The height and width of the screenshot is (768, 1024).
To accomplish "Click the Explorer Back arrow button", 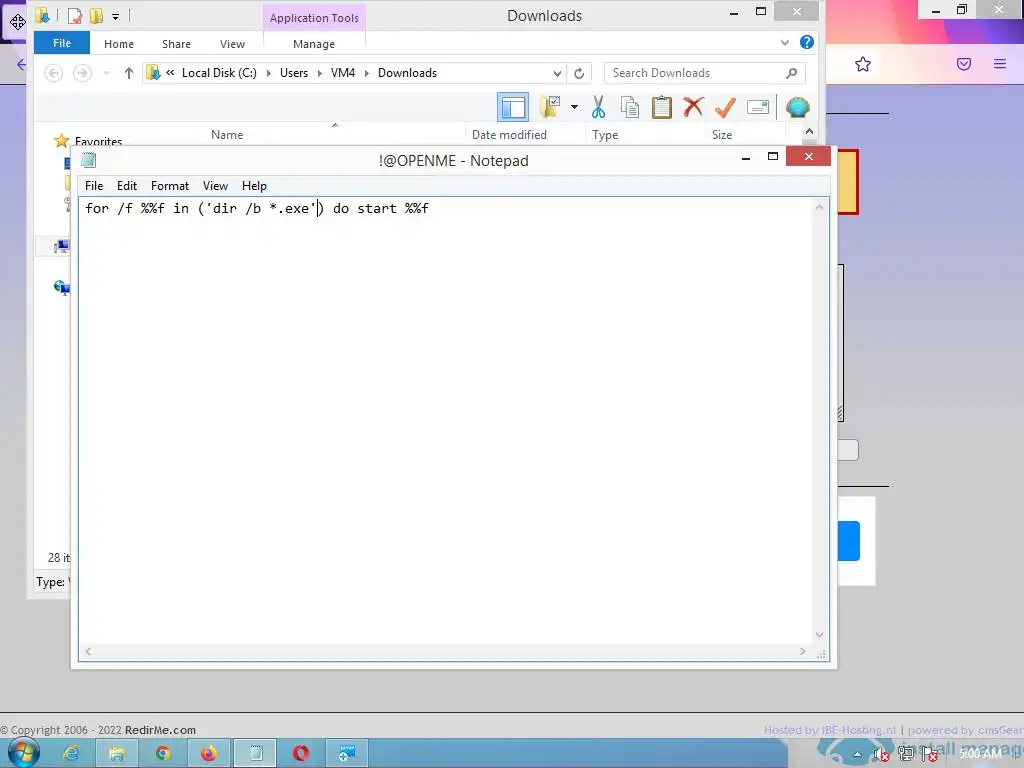I will pyautogui.click(x=54, y=73).
